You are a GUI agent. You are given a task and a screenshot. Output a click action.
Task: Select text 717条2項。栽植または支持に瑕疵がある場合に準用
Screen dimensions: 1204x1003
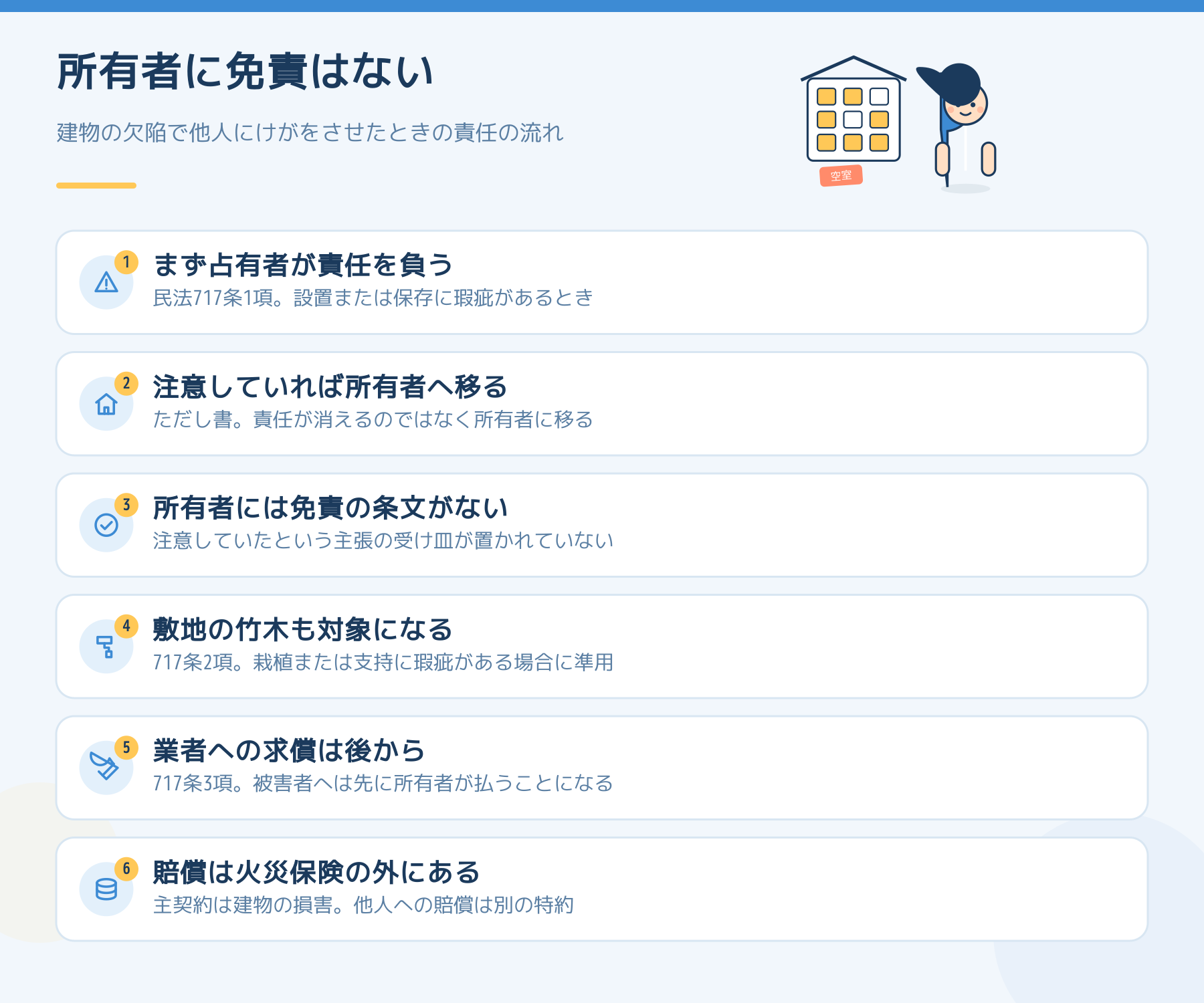tap(383, 662)
